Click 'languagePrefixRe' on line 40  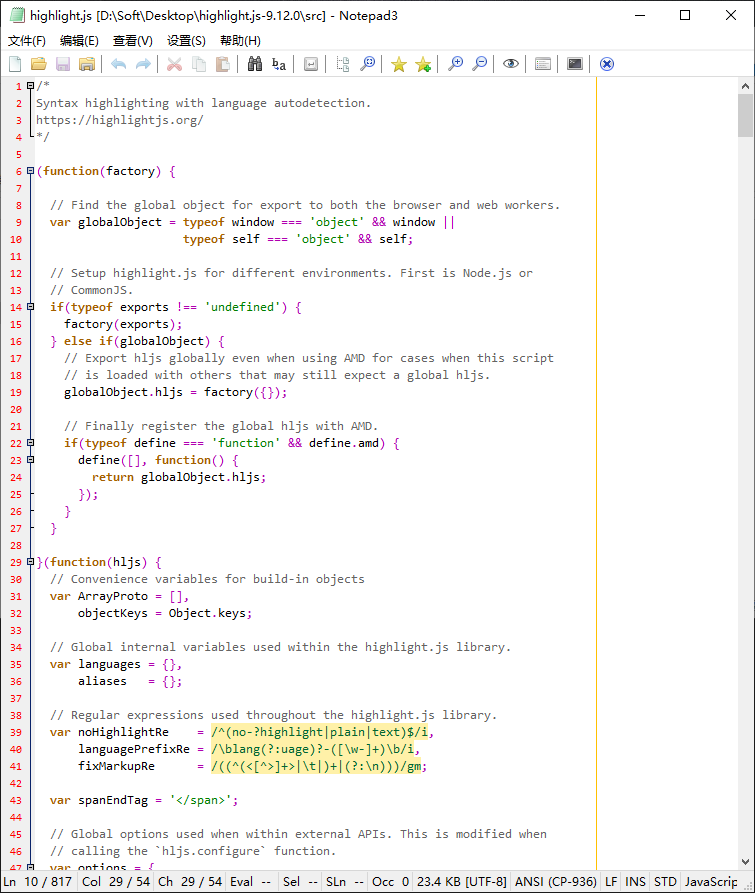pos(134,749)
